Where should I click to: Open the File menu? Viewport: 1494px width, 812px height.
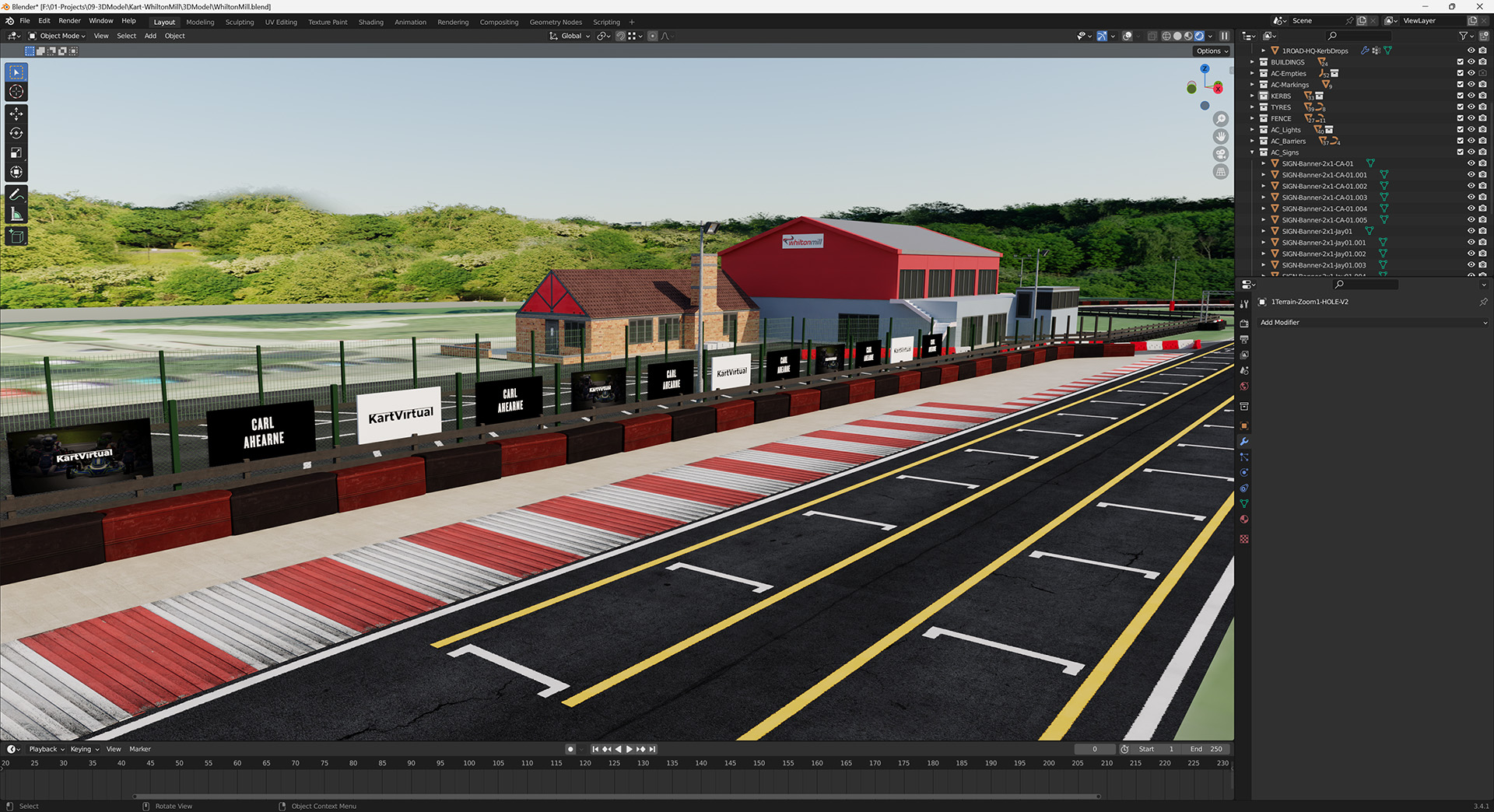tap(25, 21)
